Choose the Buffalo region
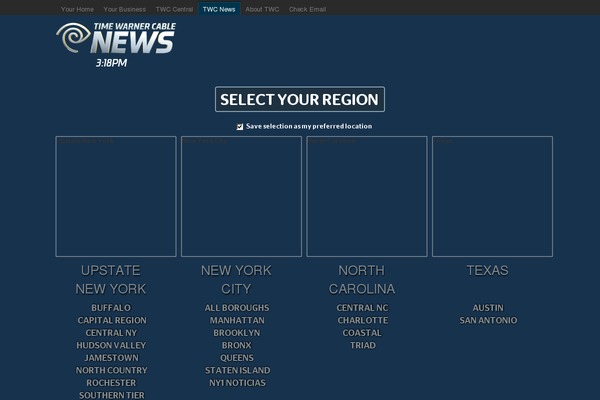The height and width of the screenshot is (400, 600). click(111, 308)
